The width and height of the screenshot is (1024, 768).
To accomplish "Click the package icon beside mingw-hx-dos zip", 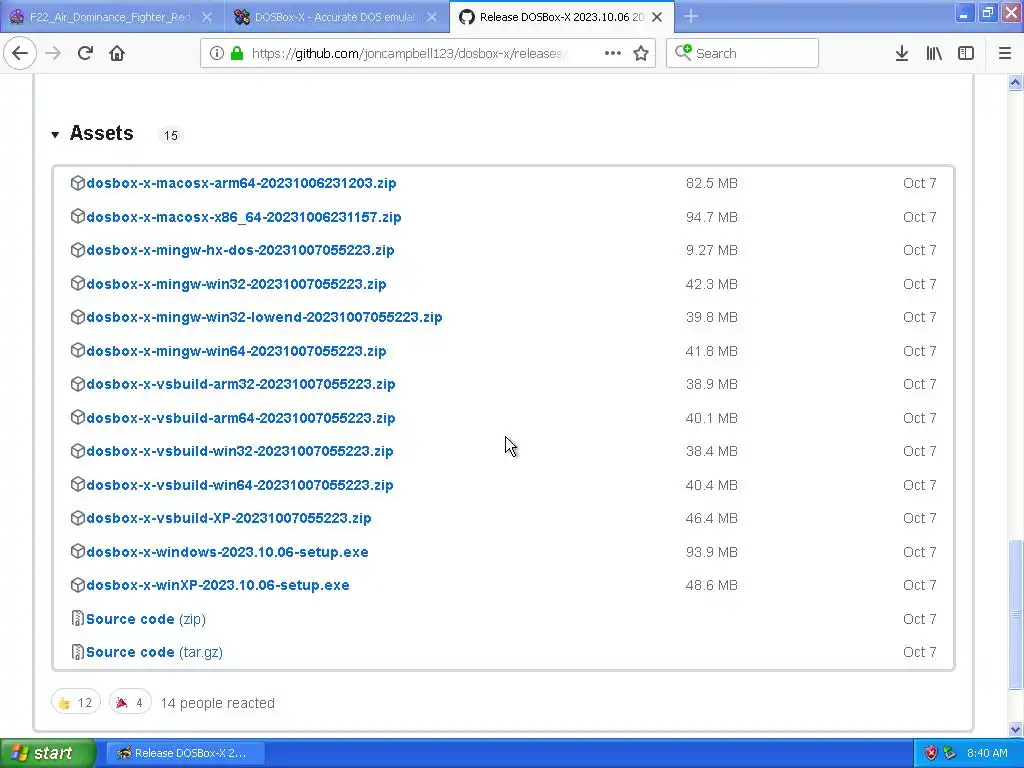I will click(78, 249).
